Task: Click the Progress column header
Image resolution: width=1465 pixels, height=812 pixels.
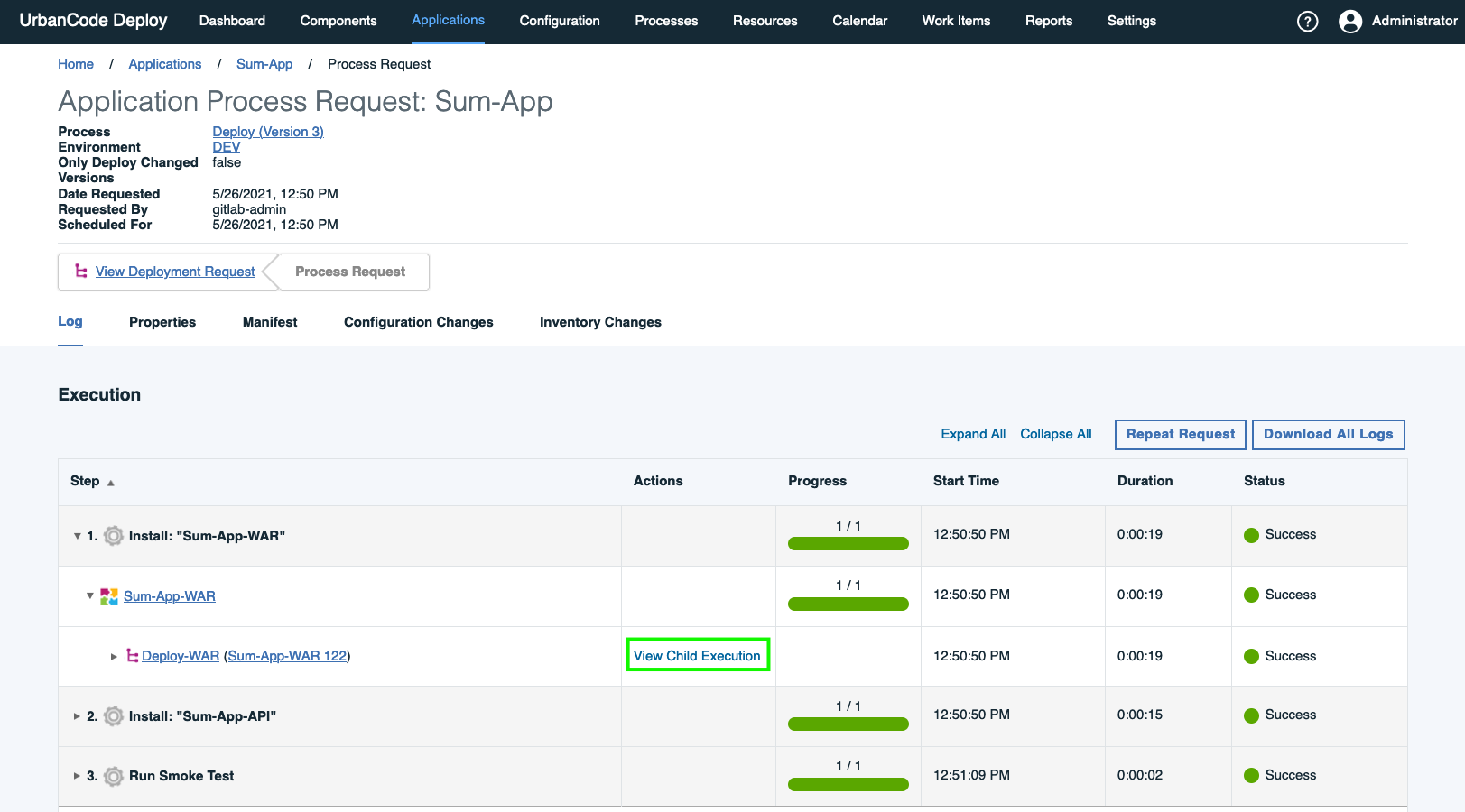Action: coord(818,481)
